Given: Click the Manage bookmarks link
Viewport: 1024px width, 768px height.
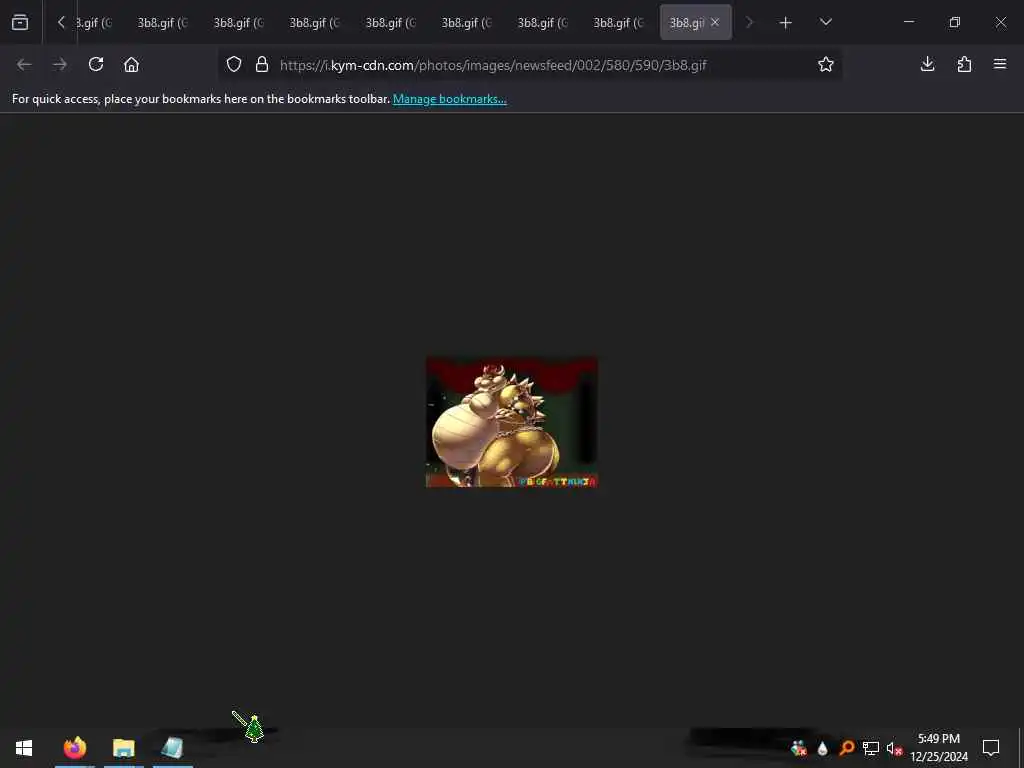Looking at the screenshot, I should pyautogui.click(x=449, y=99).
